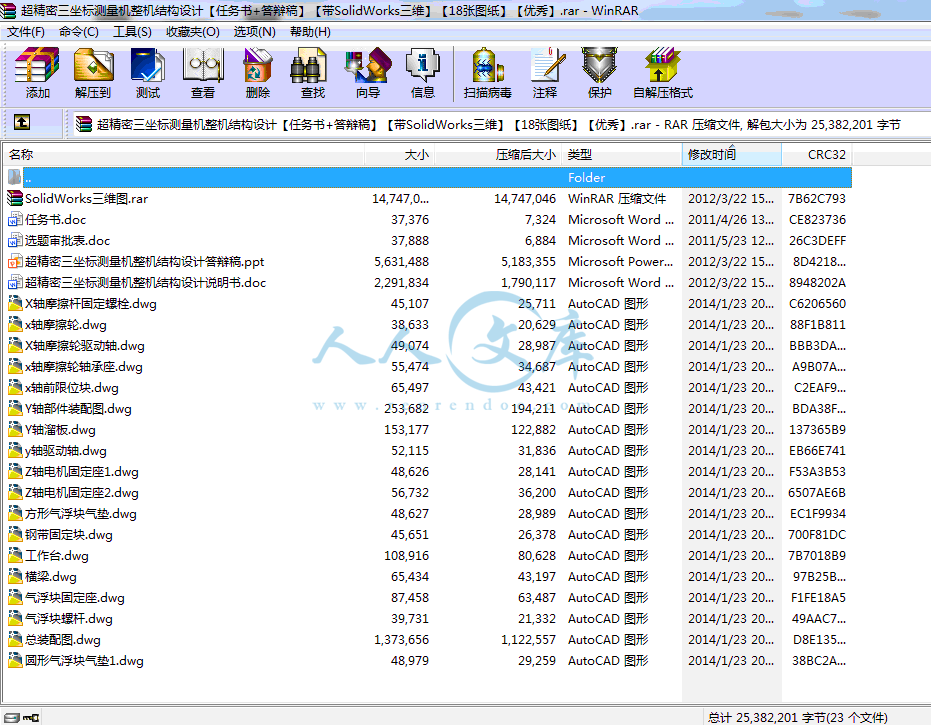Click the disk drive icon in the status bar
Screen dimensions: 931x725
point(12,718)
